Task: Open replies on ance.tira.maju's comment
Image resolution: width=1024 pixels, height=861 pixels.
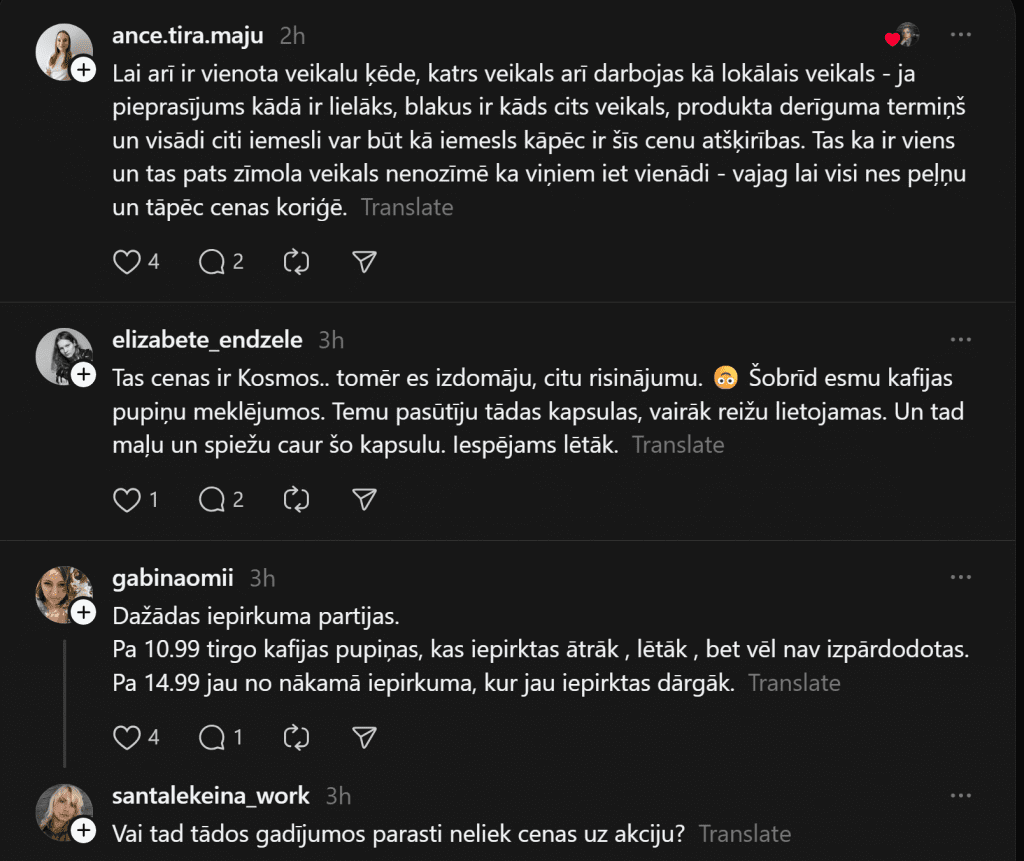Action: tap(212, 262)
